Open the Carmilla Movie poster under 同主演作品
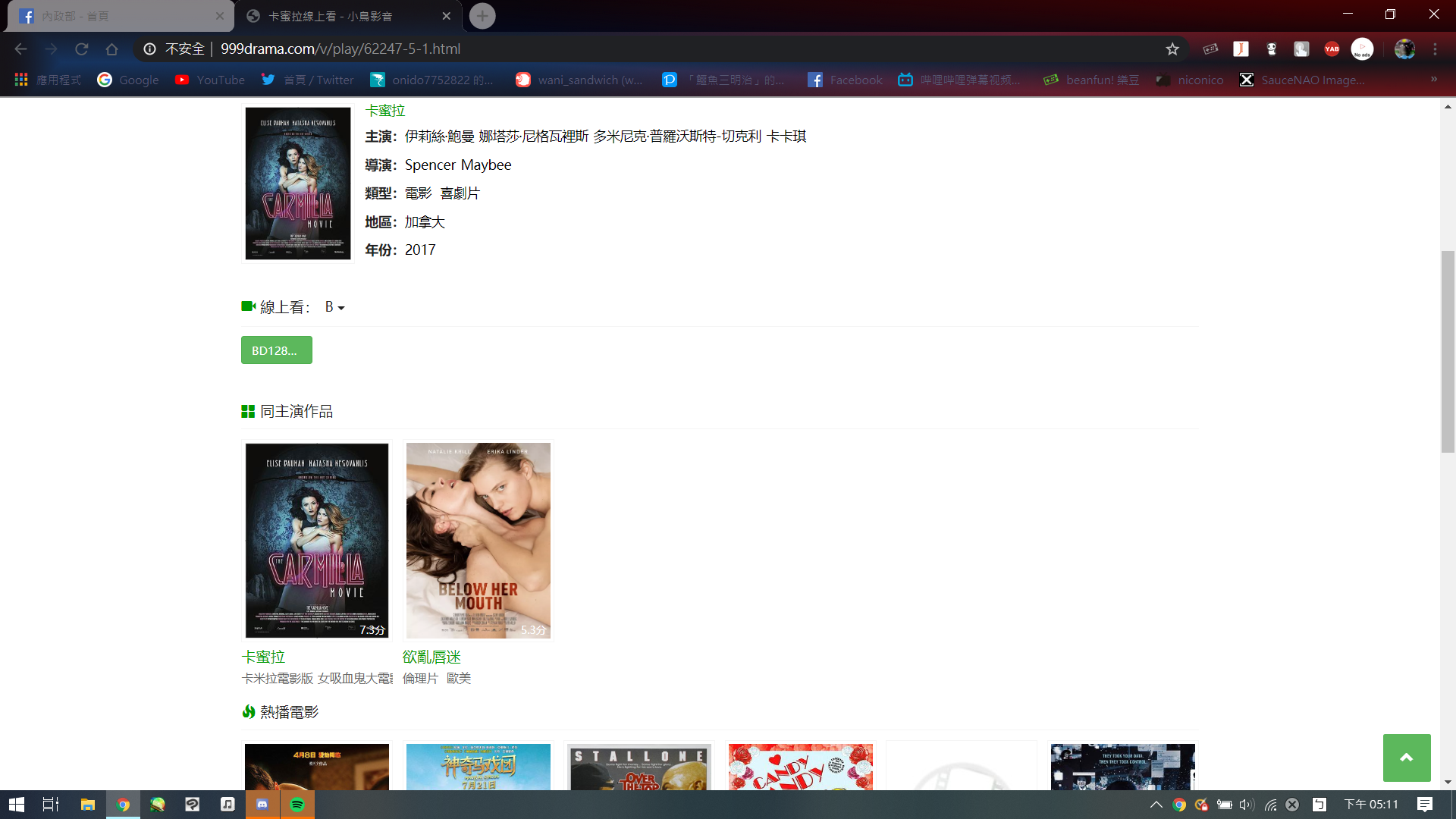The image size is (1456, 819). pyautogui.click(x=317, y=541)
